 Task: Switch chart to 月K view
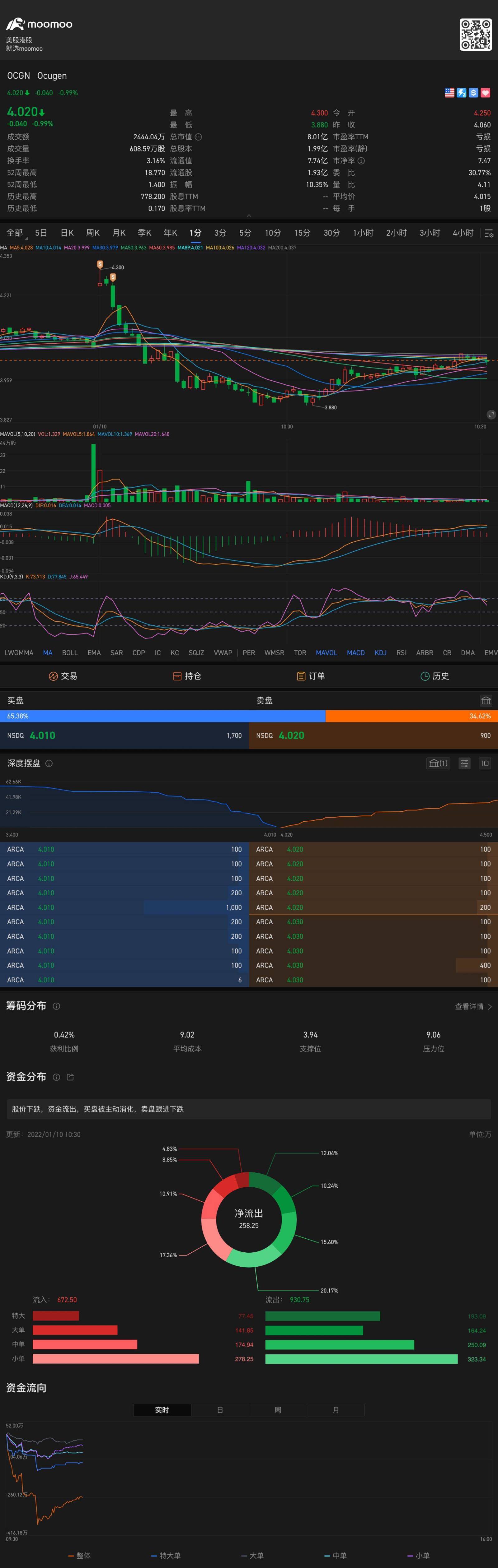119,233
